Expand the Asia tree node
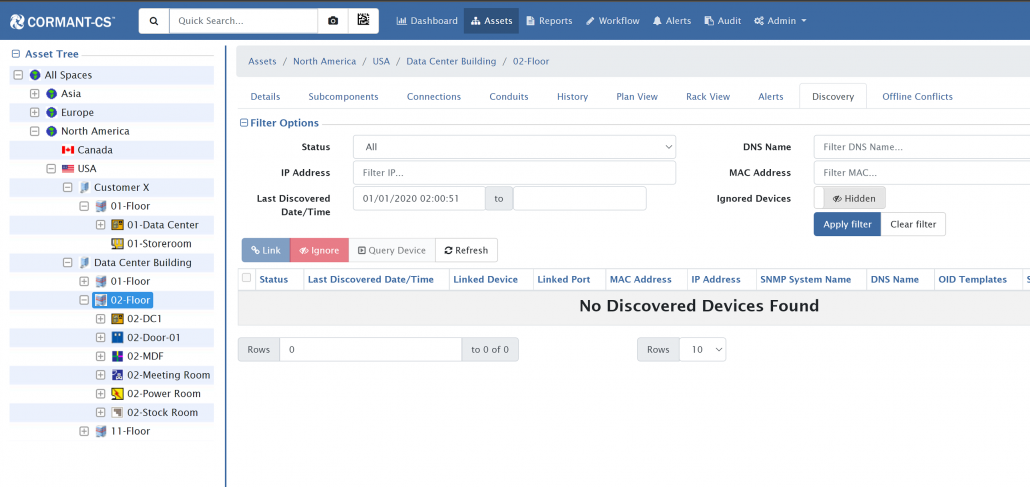Screen dimensions: 1030x487 [x=35, y=94]
